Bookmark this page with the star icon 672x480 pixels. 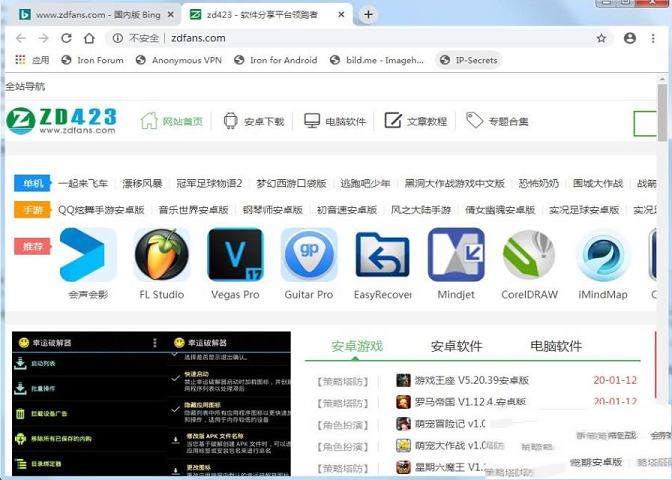[x=602, y=38]
